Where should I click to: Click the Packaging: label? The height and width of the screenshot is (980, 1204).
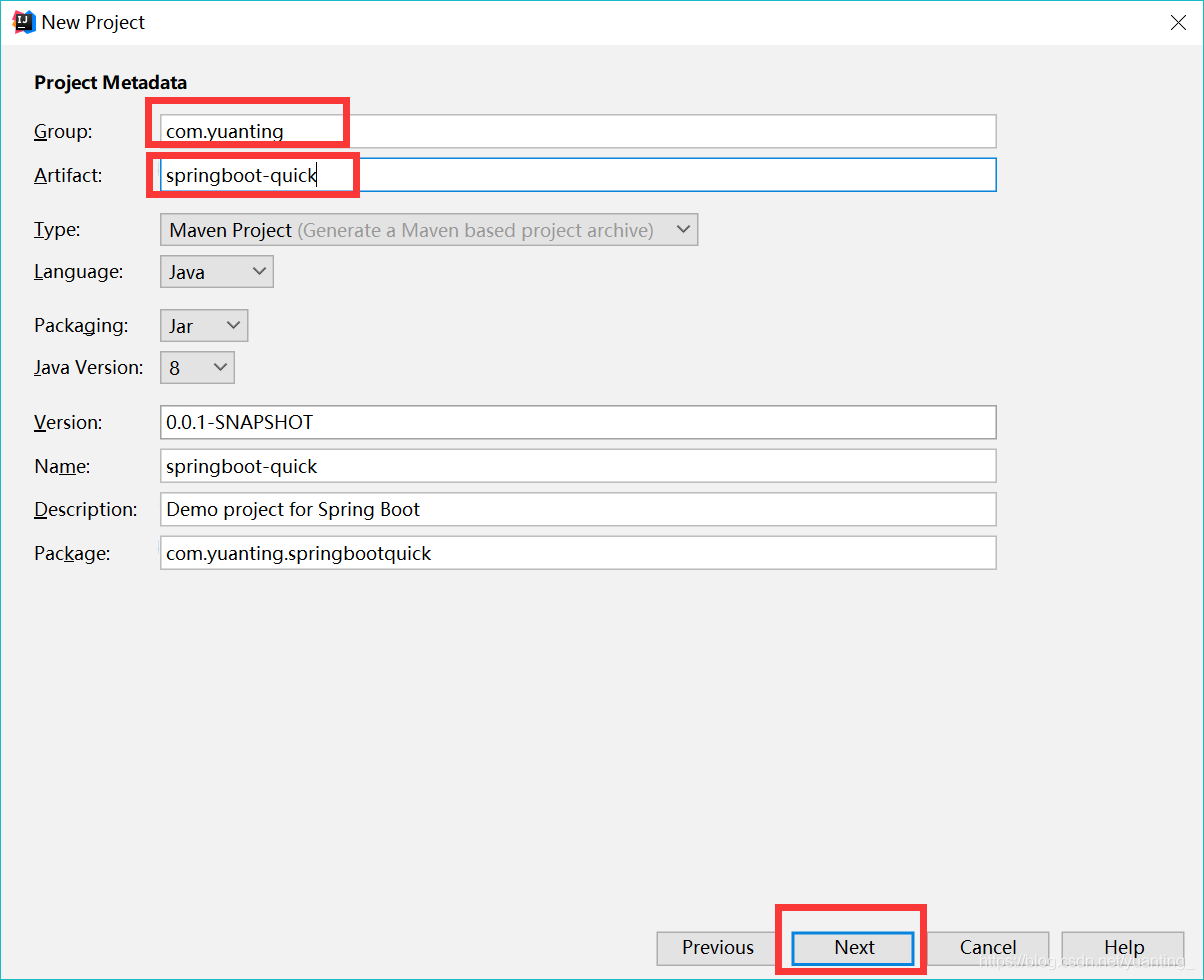click(81, 326)
